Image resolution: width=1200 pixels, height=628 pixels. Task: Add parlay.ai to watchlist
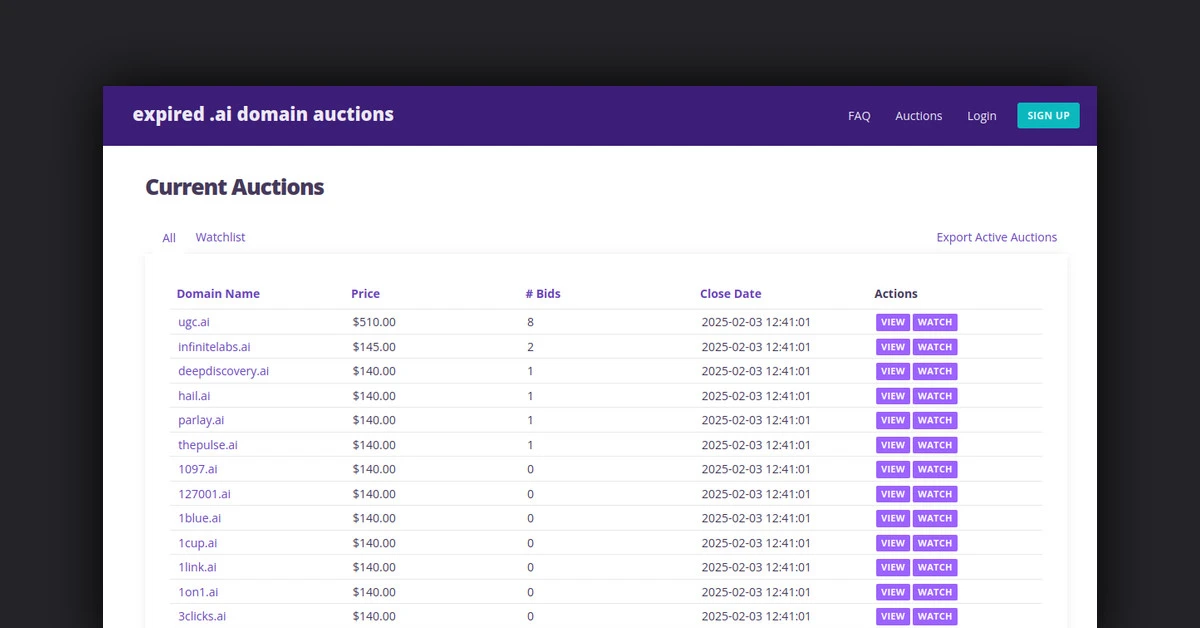tap(934, 420)
